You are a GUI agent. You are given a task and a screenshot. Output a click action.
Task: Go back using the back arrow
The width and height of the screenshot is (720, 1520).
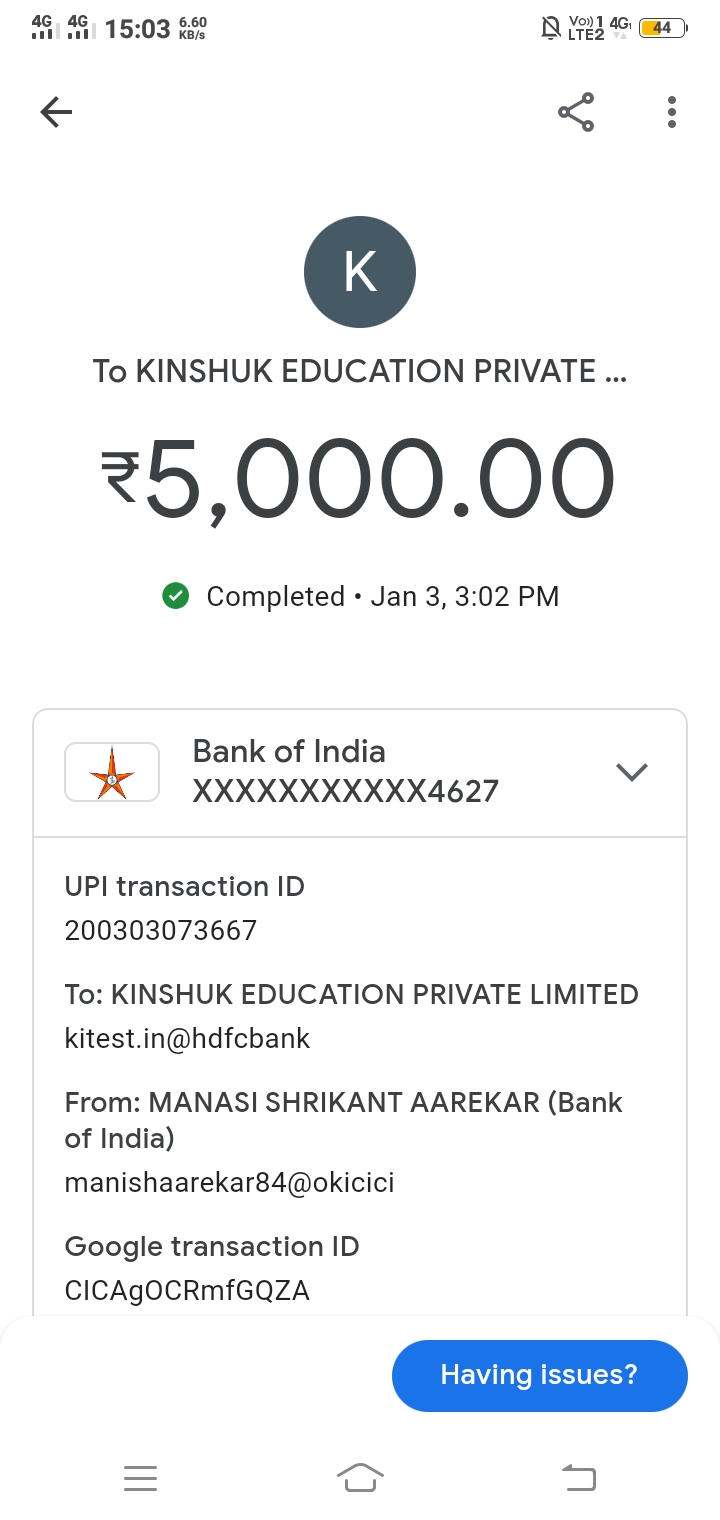pyautogui.click(x=57, y=112)
